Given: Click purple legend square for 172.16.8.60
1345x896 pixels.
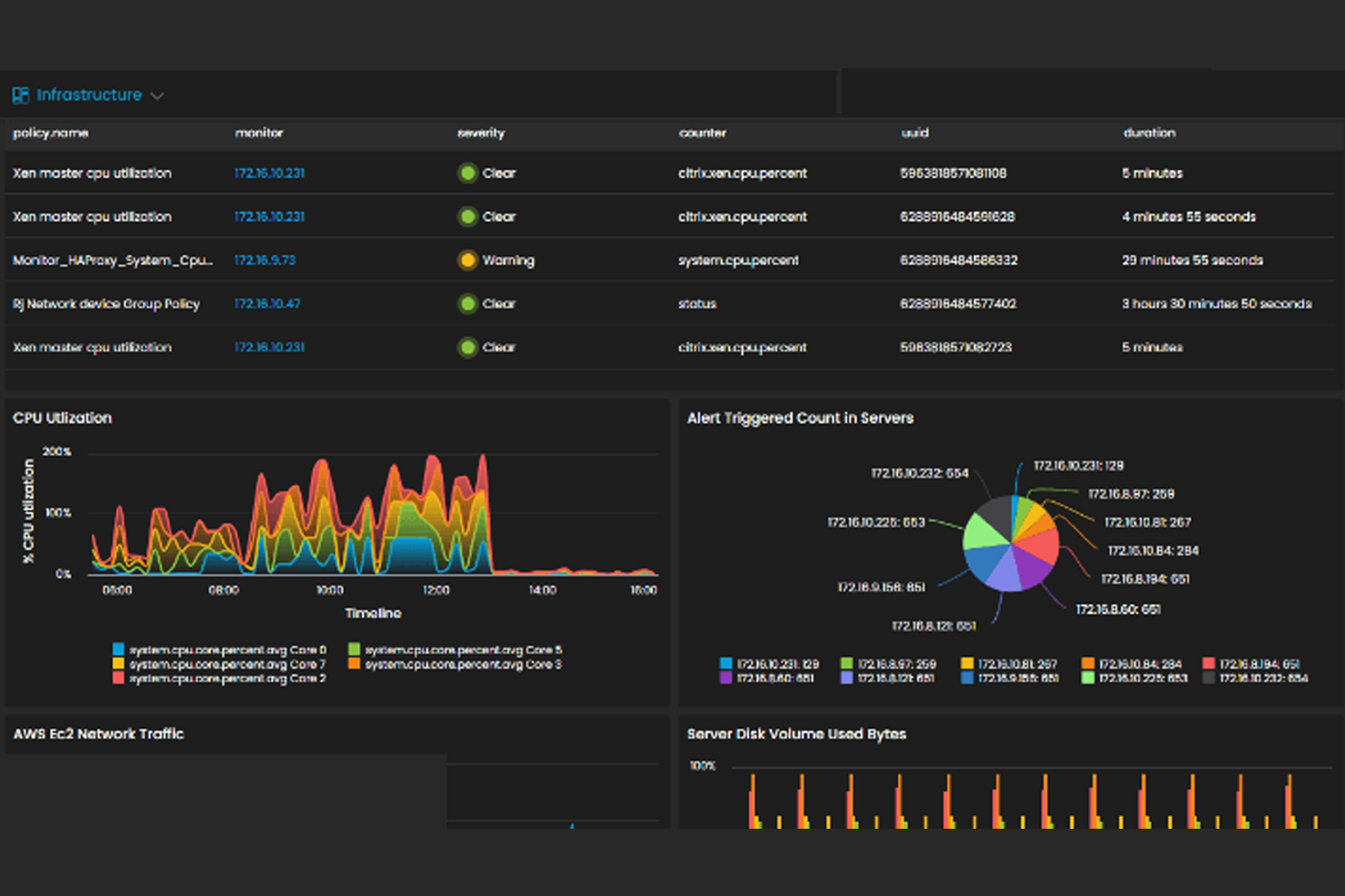Looking at the screenshot, I should click(x=726, y=678).
